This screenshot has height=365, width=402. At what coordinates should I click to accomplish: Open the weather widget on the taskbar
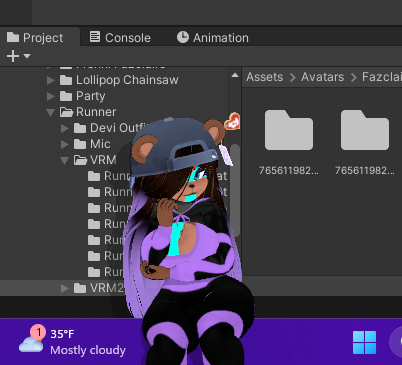(72, 341)
